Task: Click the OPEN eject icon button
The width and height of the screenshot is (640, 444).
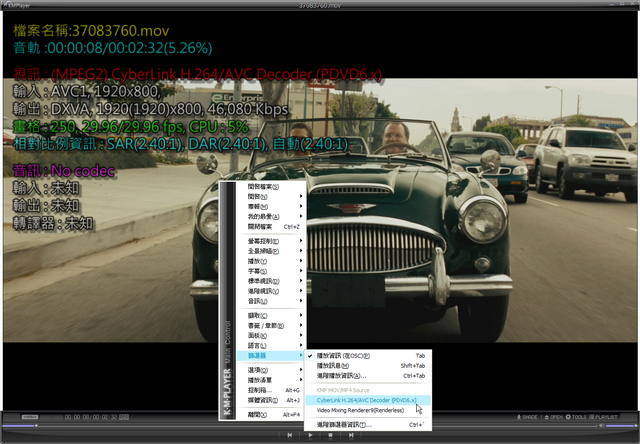Action: pyautogui.click(x=554, y=417)
